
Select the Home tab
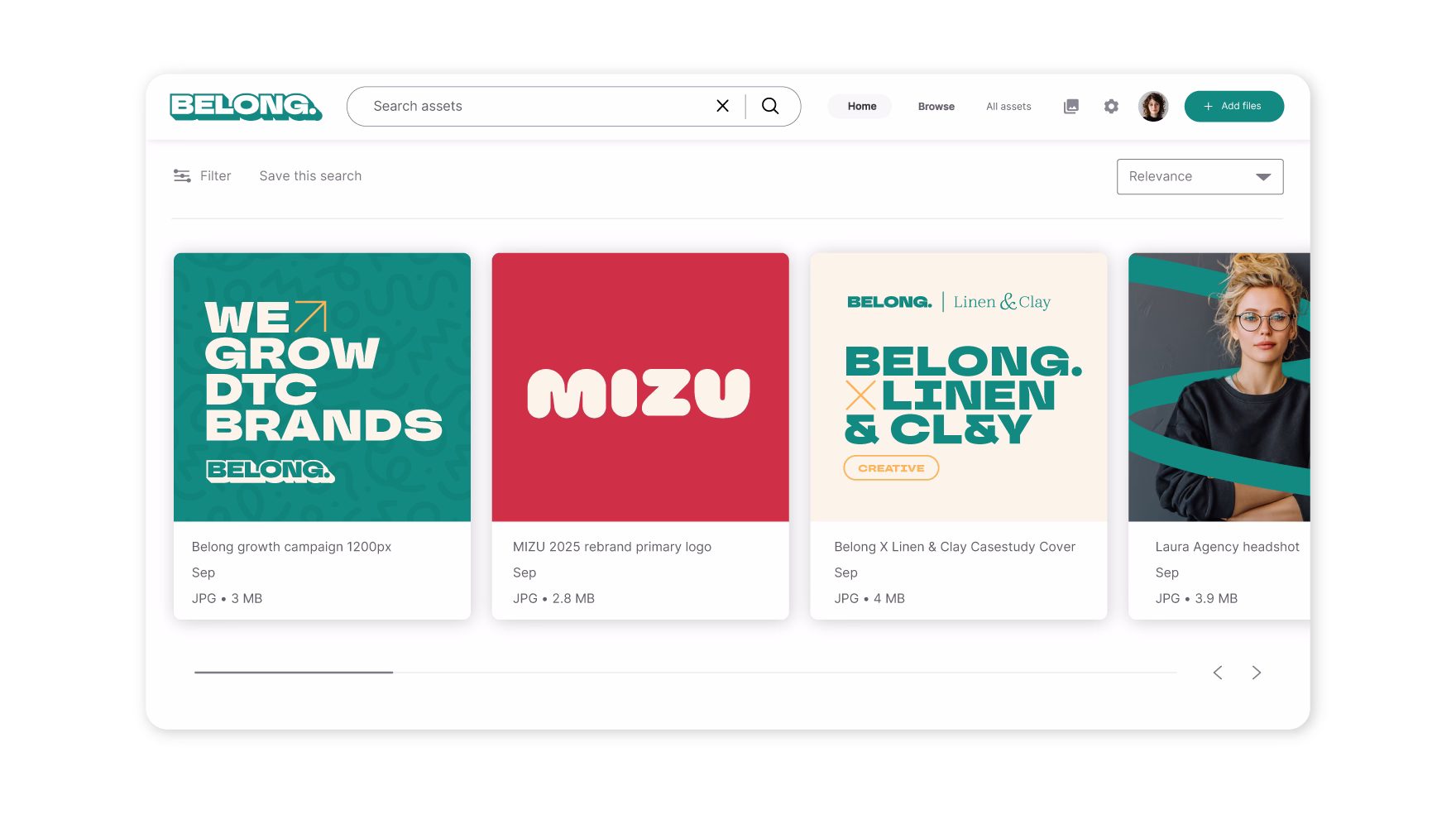click(861, 106)
